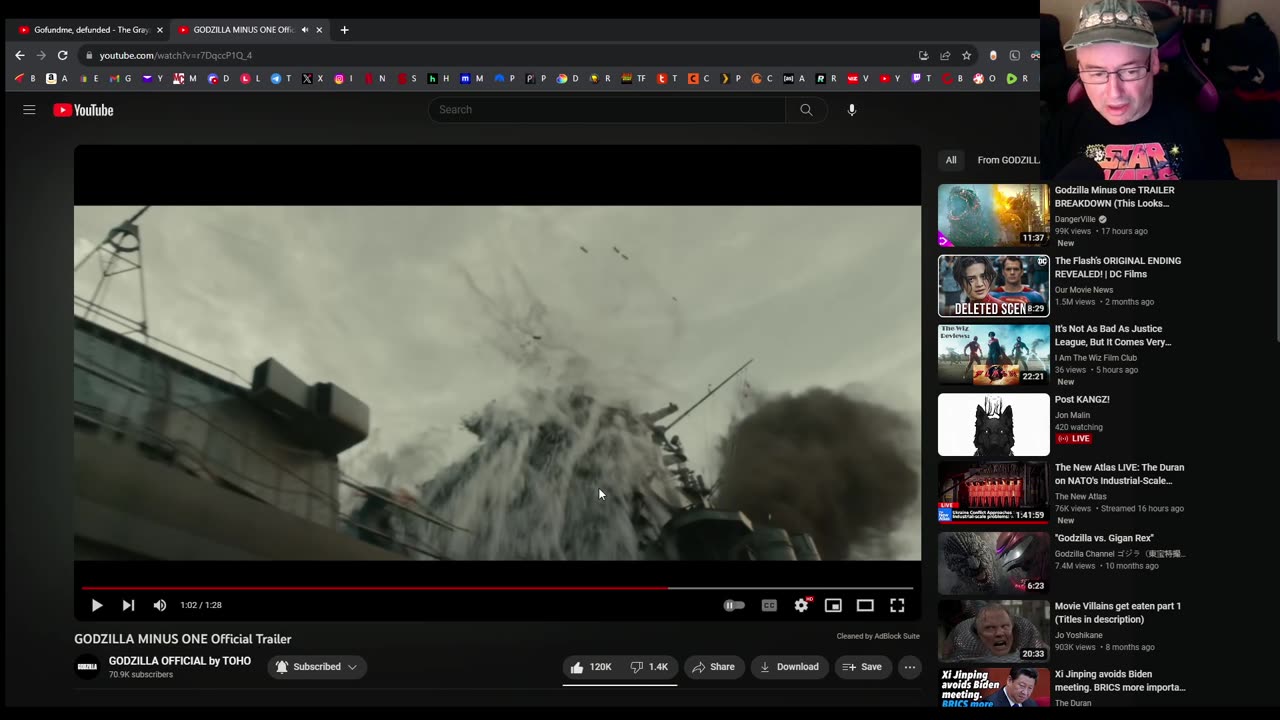Click the Jon Malin channel name
This screenshot has width=1280, height=720.
tap(1072, 415)
